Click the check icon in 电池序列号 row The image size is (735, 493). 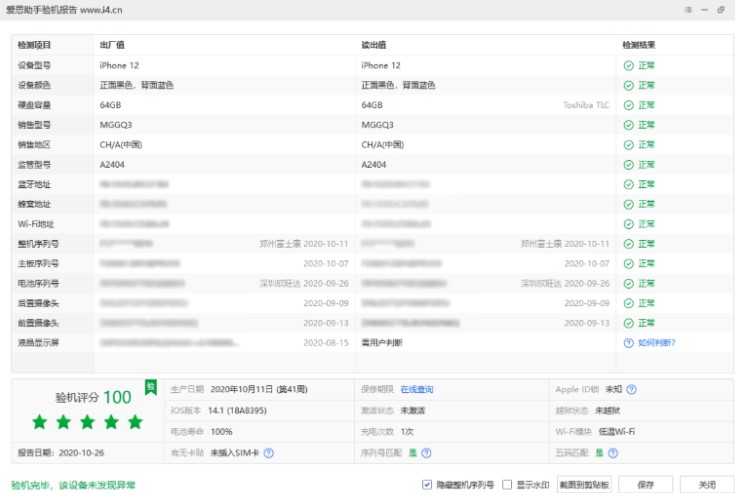pyautogui.click(x=629, y=284)
